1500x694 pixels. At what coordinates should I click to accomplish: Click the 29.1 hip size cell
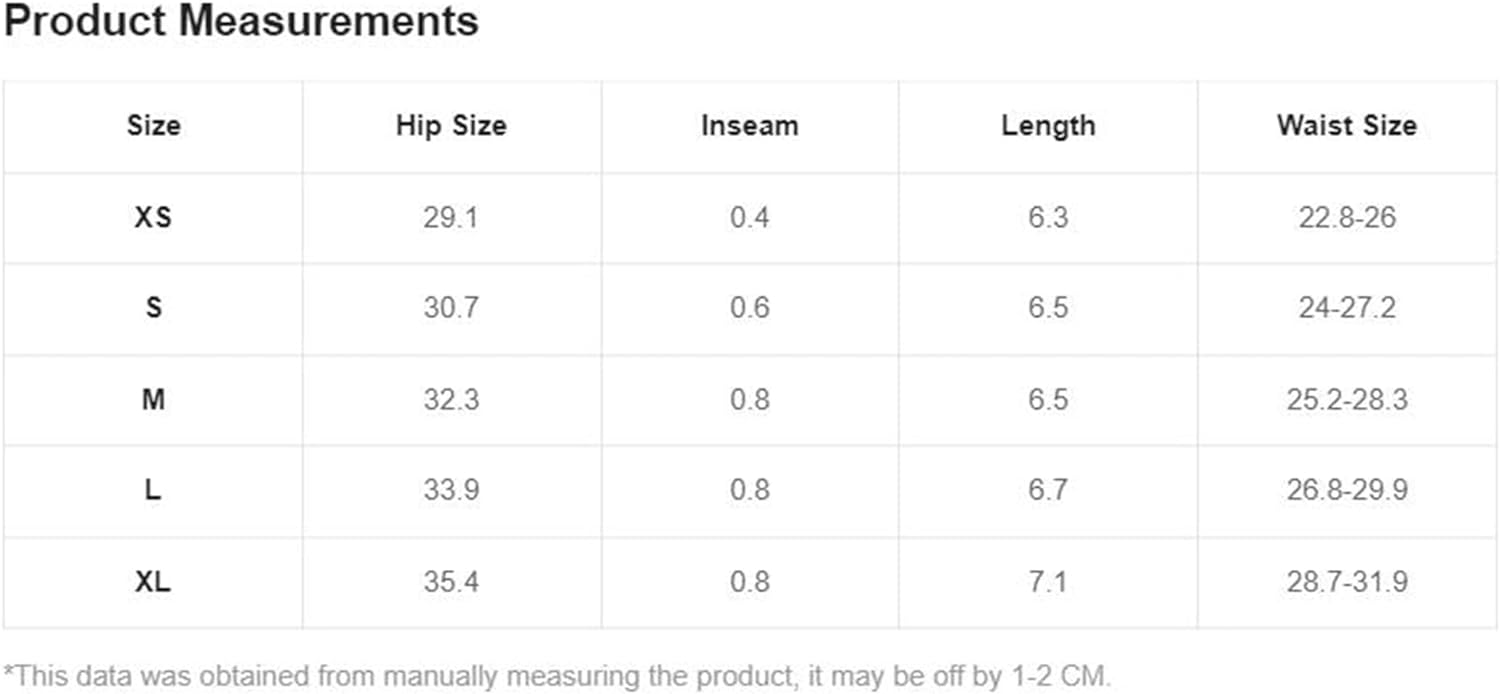pyautogui.click(x=451, y=217)
